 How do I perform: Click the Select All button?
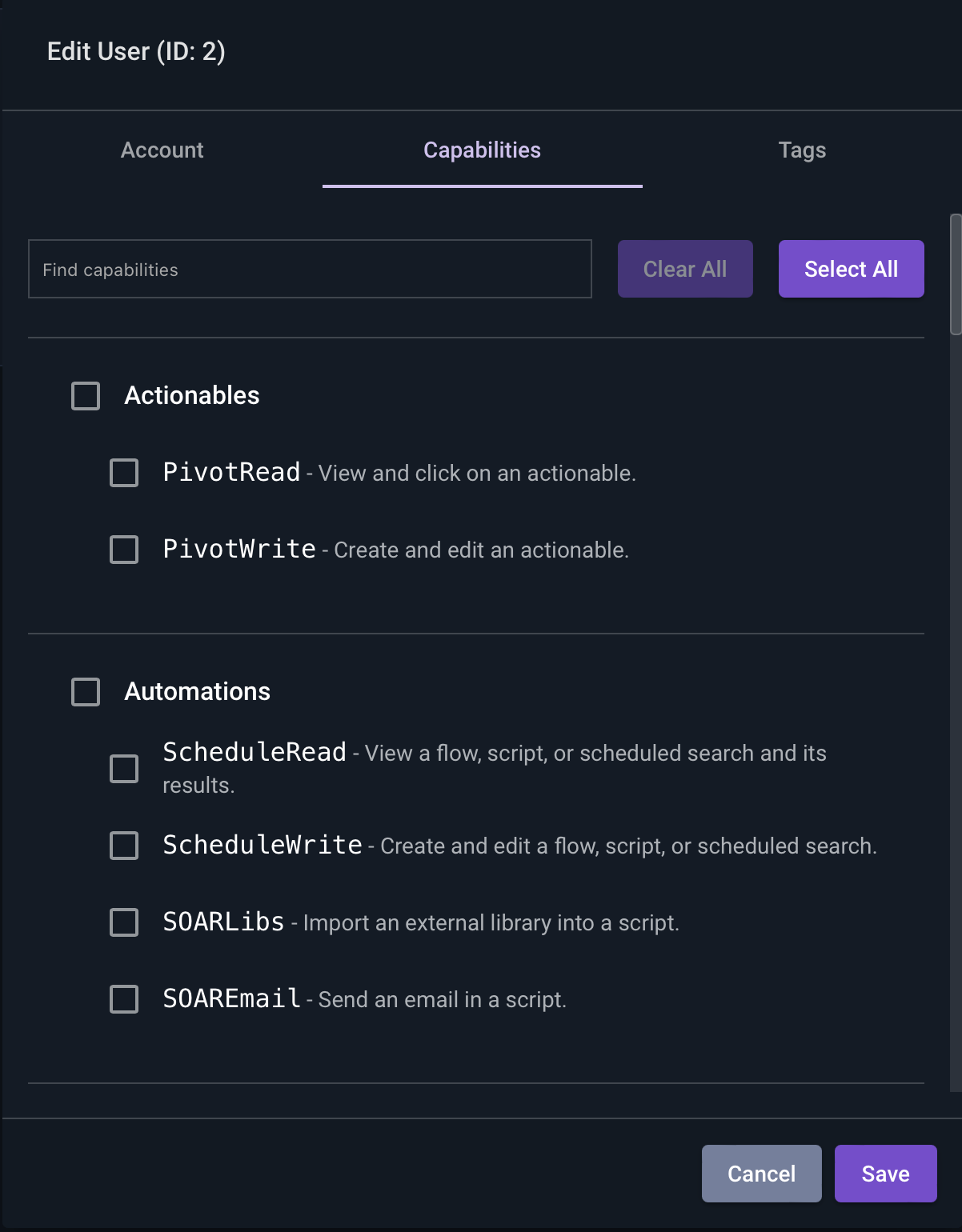[x=852, y=269]
